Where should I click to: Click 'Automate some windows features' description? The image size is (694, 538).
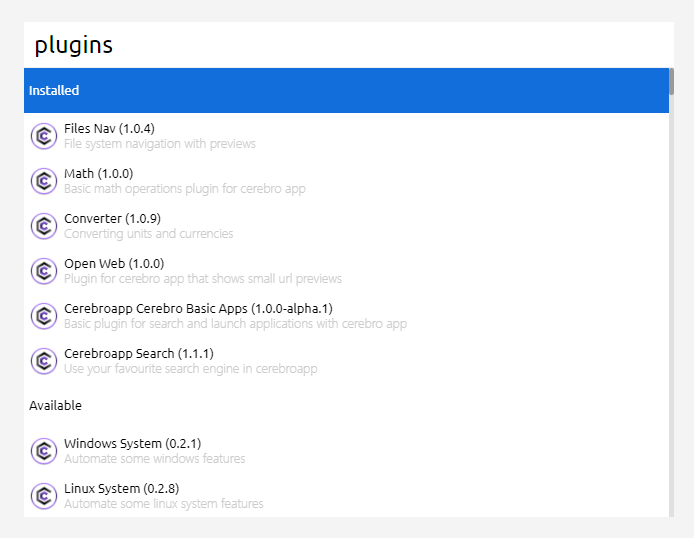click(x=154, y=459)
